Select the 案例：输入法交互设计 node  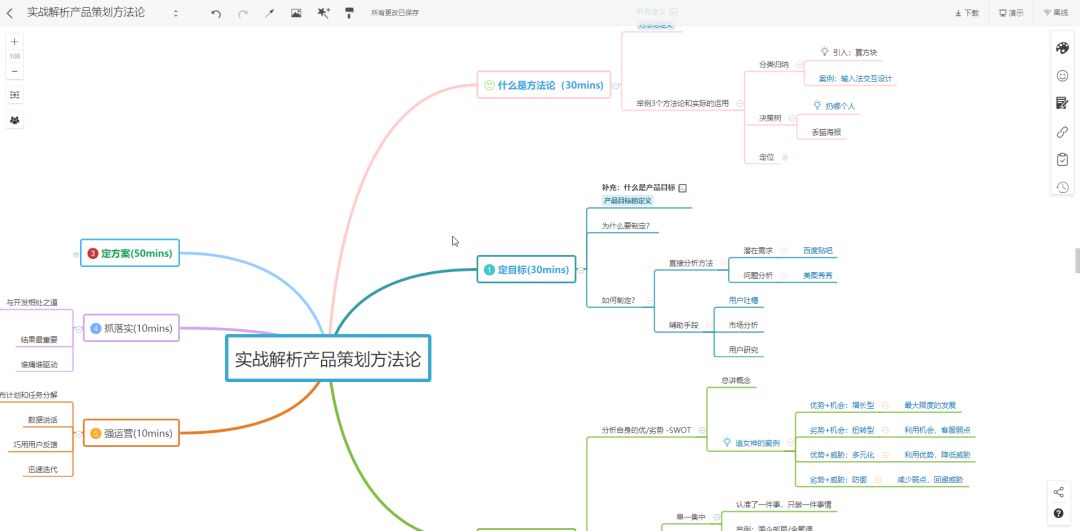tap(855, 79)
